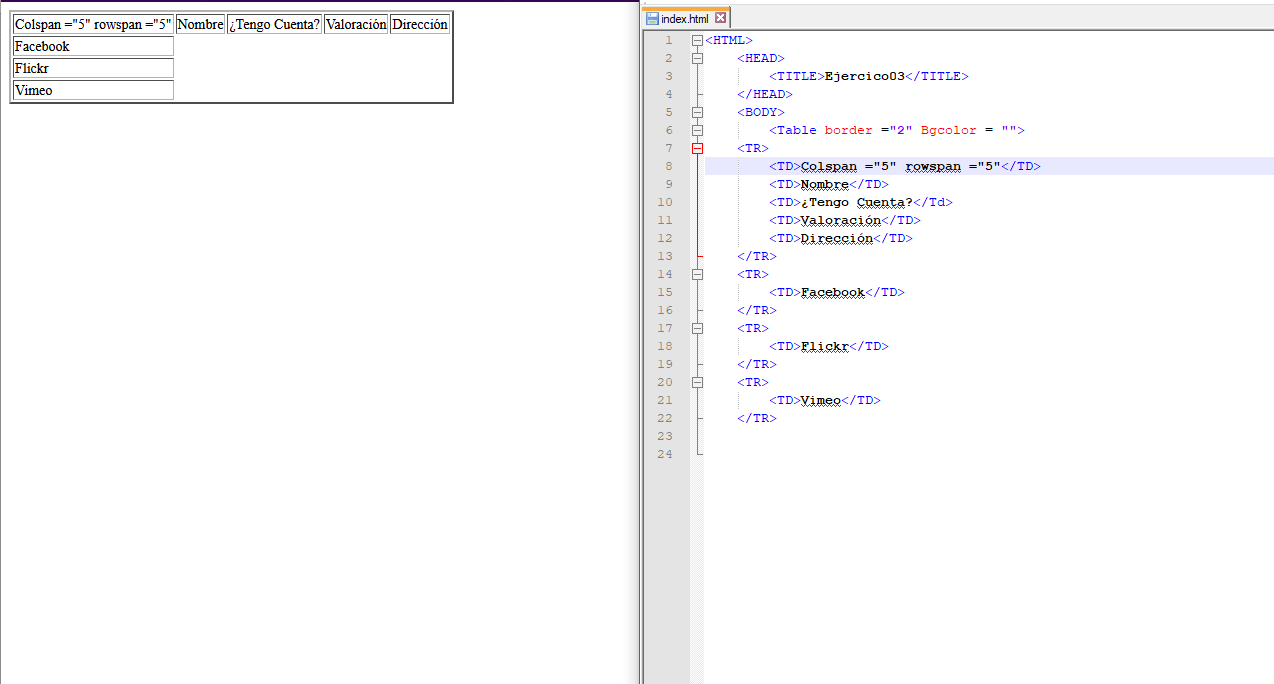Screen dimensions: 1274x684
Task: Collapse the TR block containing Vimeo
Action: click(697, 382)
